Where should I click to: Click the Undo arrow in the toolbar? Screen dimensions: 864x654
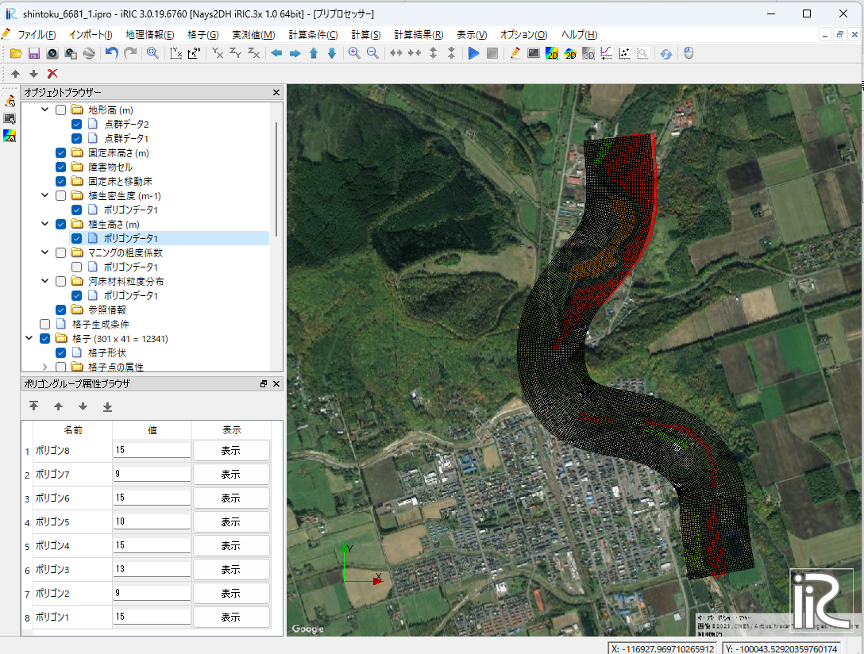[112, 53]
